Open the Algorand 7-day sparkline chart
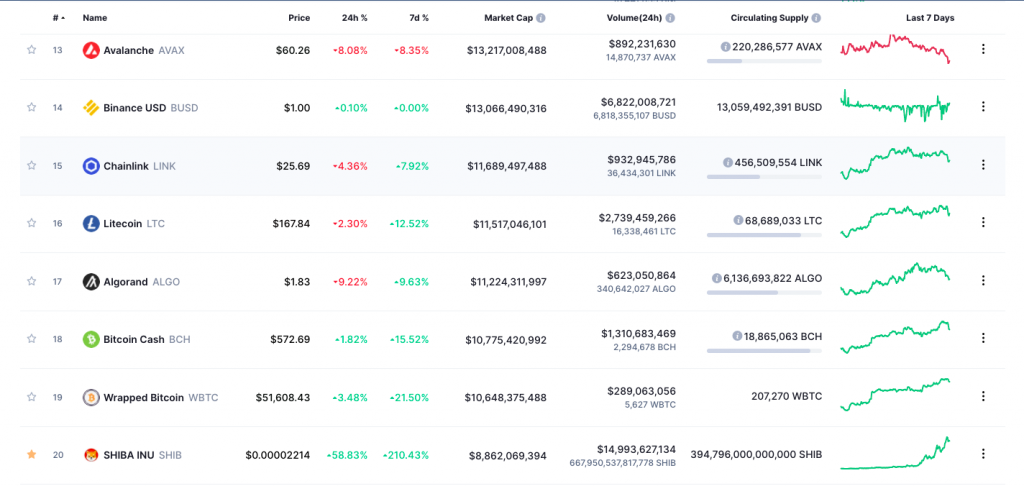The width and height of the screenshot is (1024, 486). click(895, 279)
